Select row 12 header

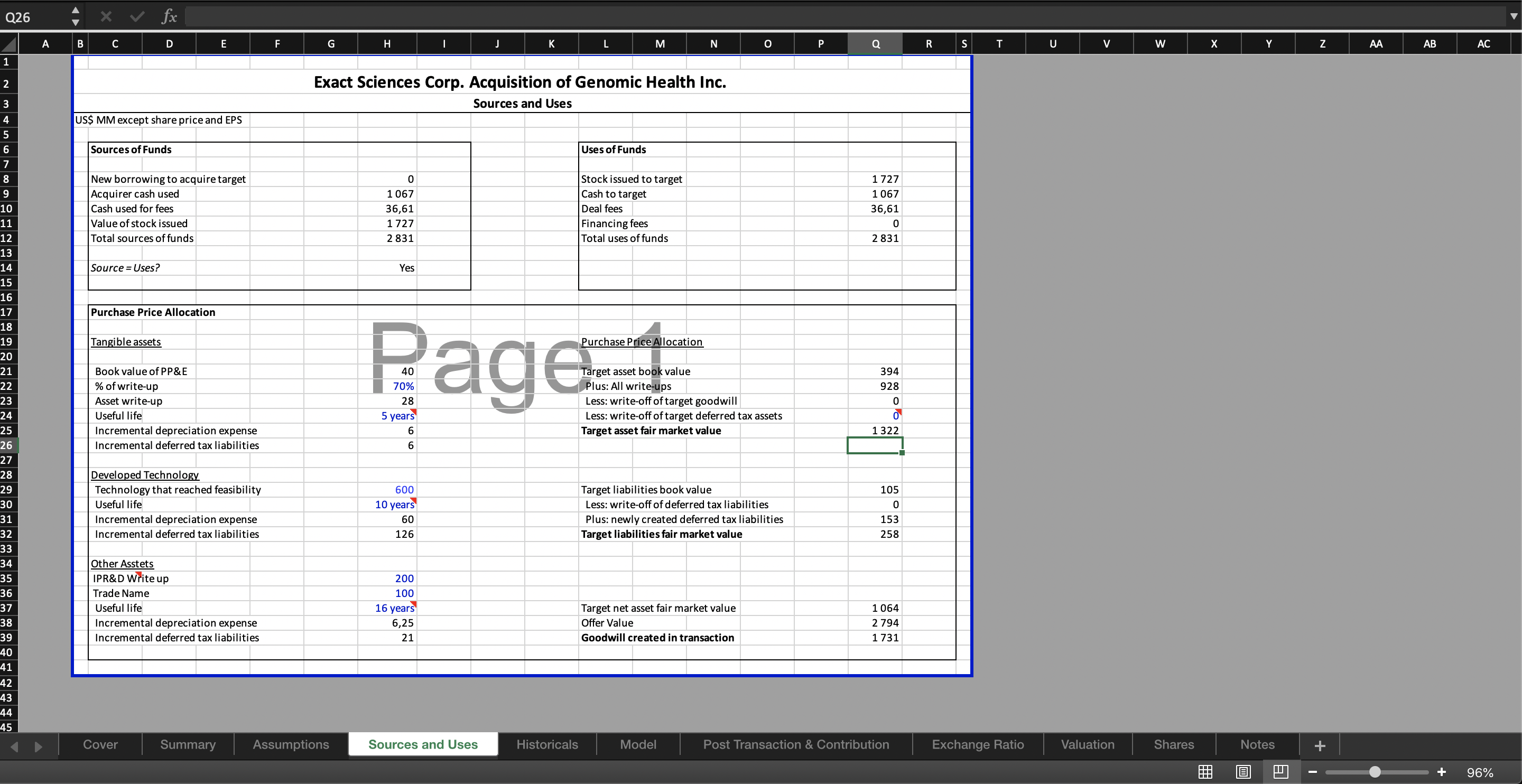[x=8, y=238]
